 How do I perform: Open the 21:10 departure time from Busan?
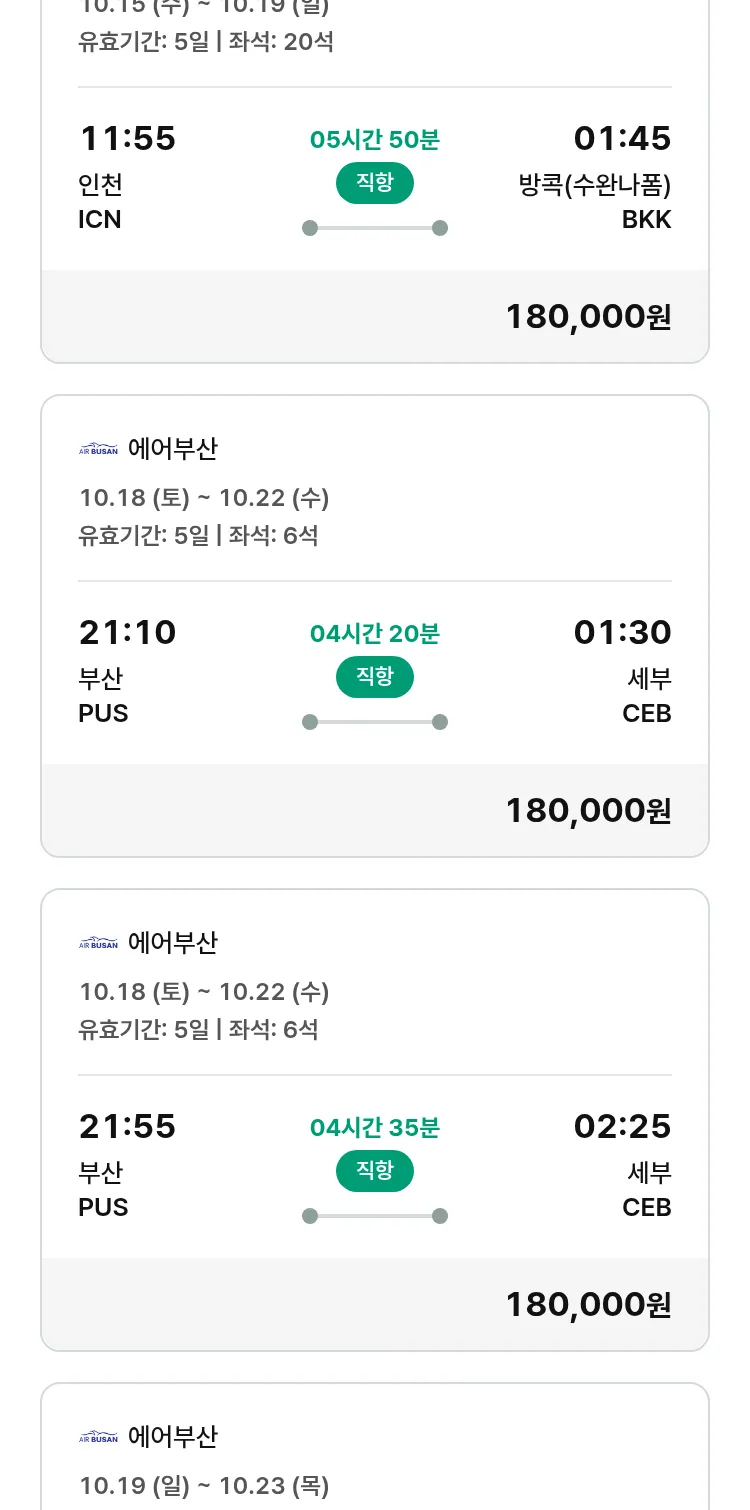point(127,633)
